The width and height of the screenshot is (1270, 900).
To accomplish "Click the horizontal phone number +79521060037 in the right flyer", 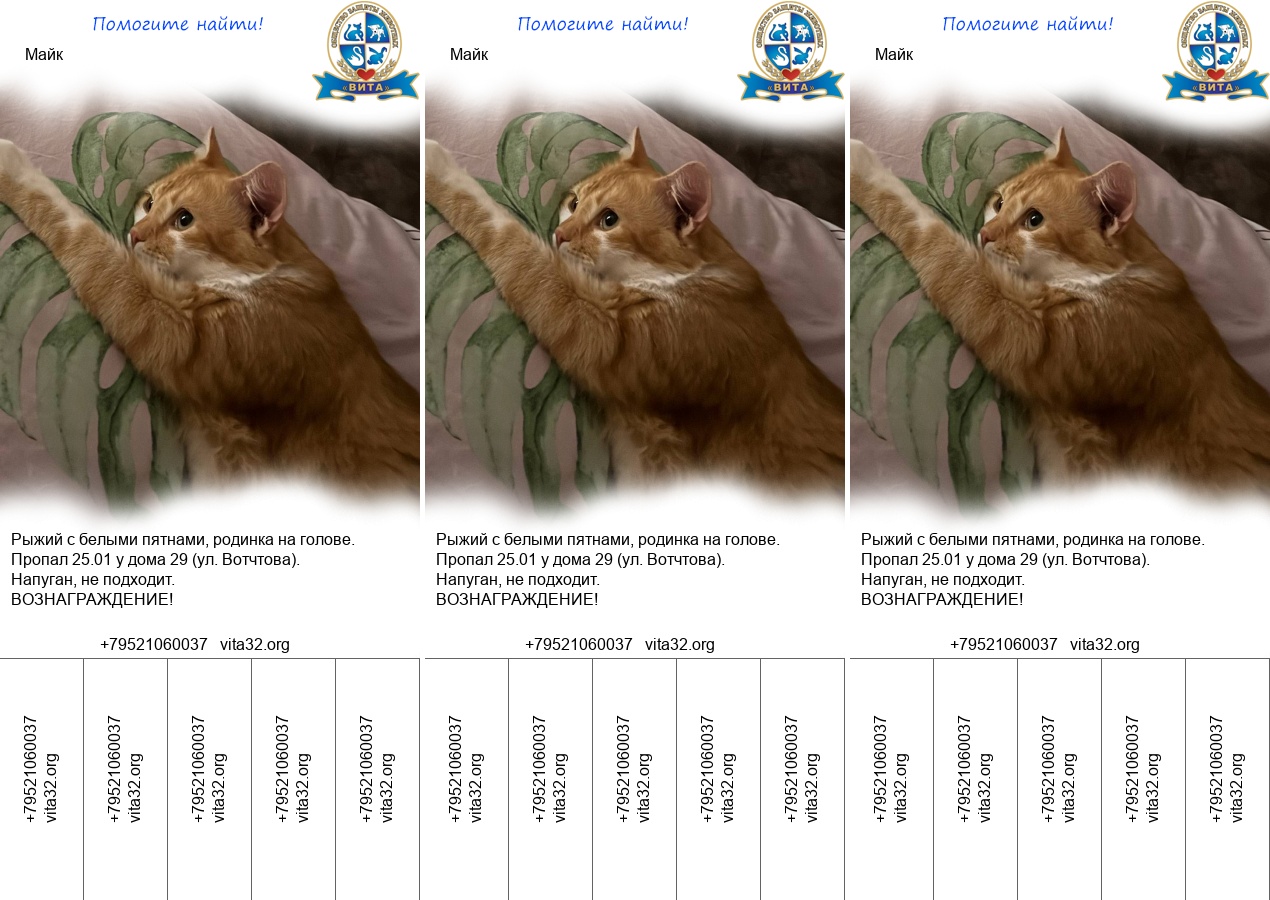I will (x=1003, y=645).
